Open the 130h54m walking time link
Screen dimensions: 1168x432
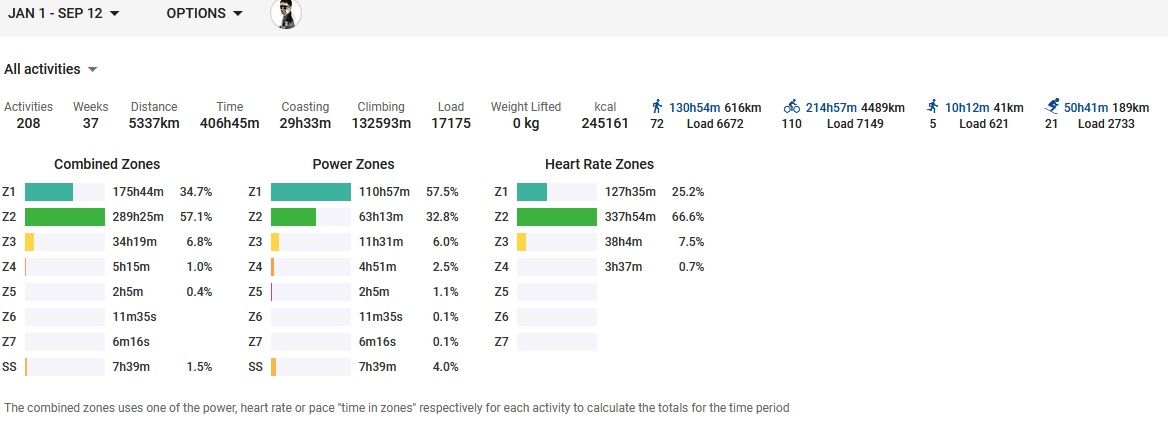pos(695,107)
